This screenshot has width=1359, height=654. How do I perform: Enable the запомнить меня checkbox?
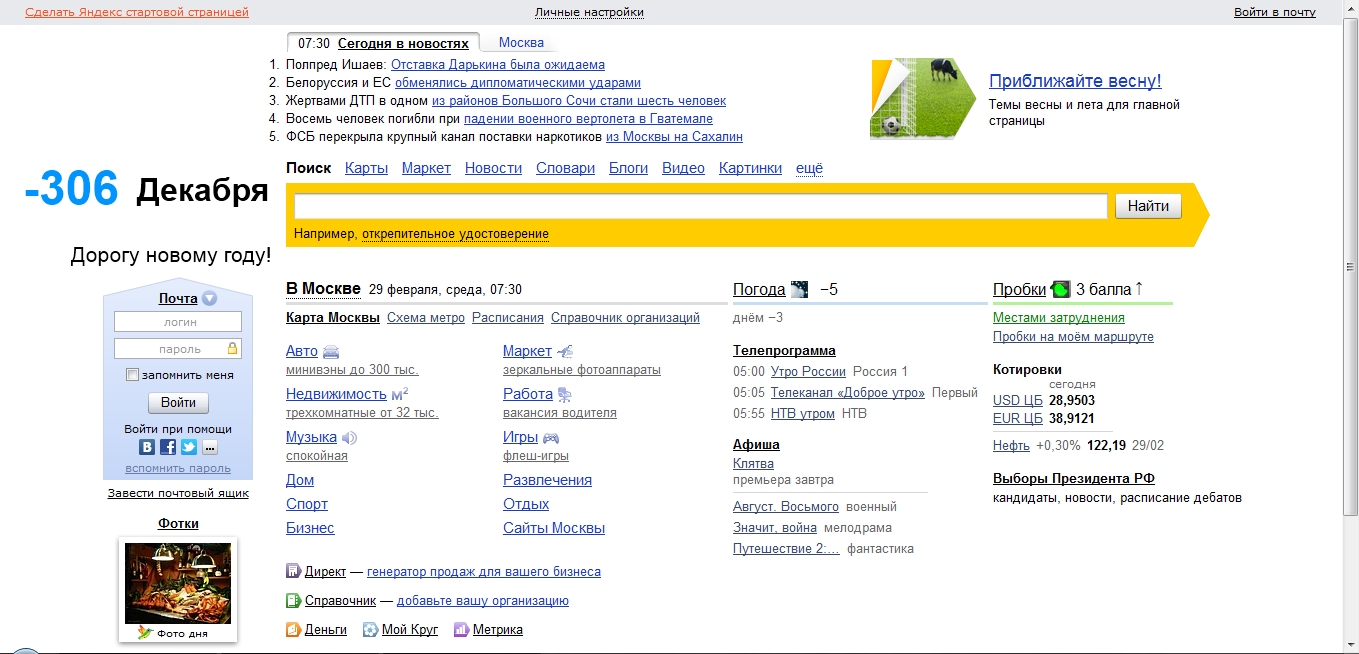click(x=132, y=375)
